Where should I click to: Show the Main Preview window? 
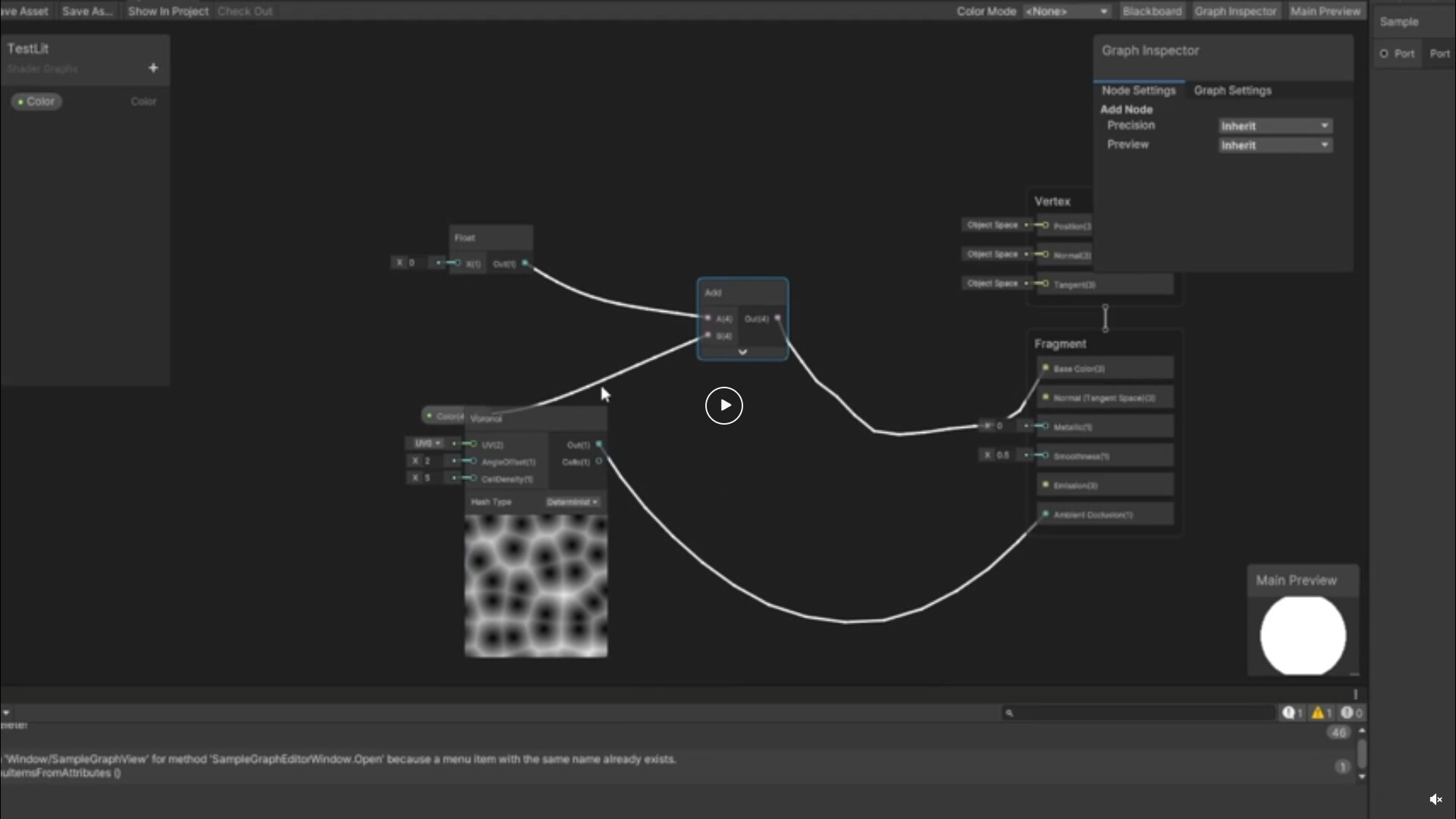(x=1326, y=11)
